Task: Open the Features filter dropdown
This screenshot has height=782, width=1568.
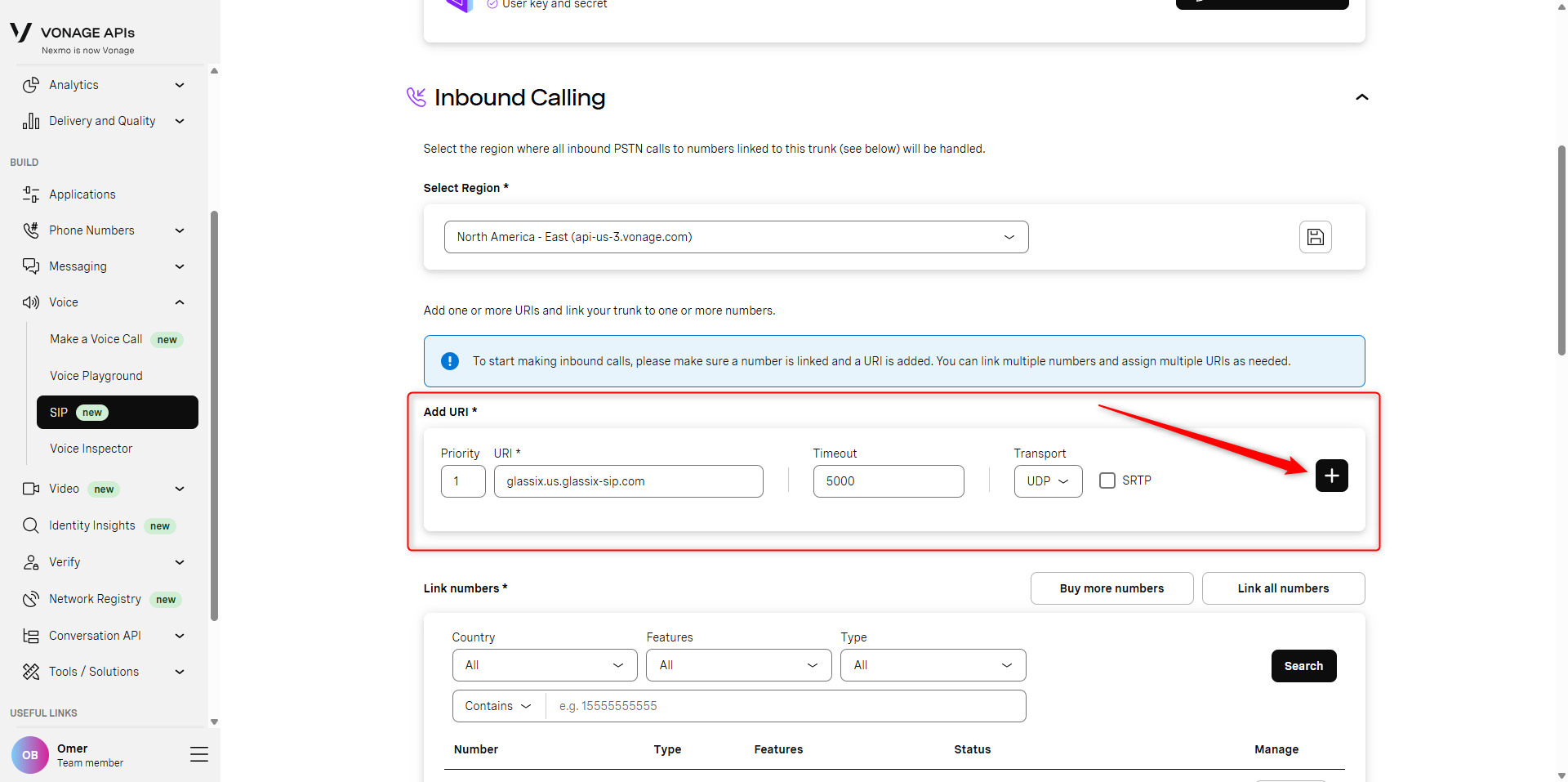Action: 739,665
